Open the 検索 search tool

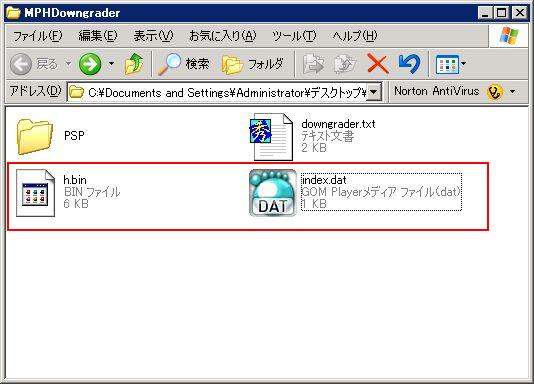click(x=183, y=64)
